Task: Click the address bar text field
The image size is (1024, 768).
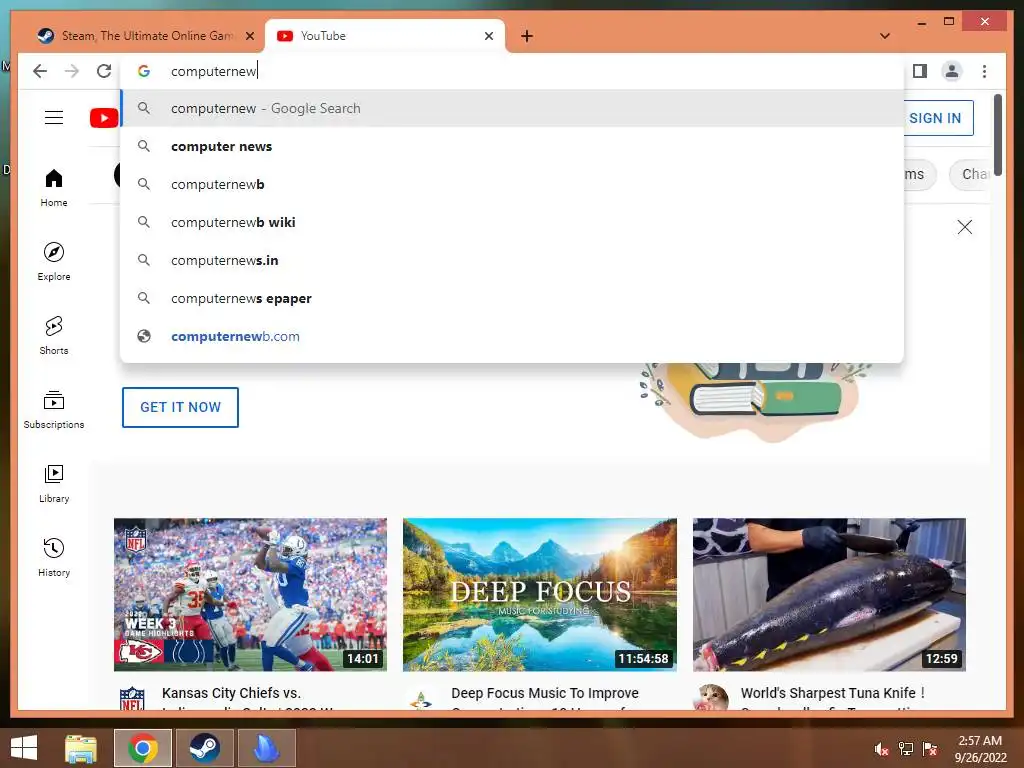Action: (x=512, y=71)
